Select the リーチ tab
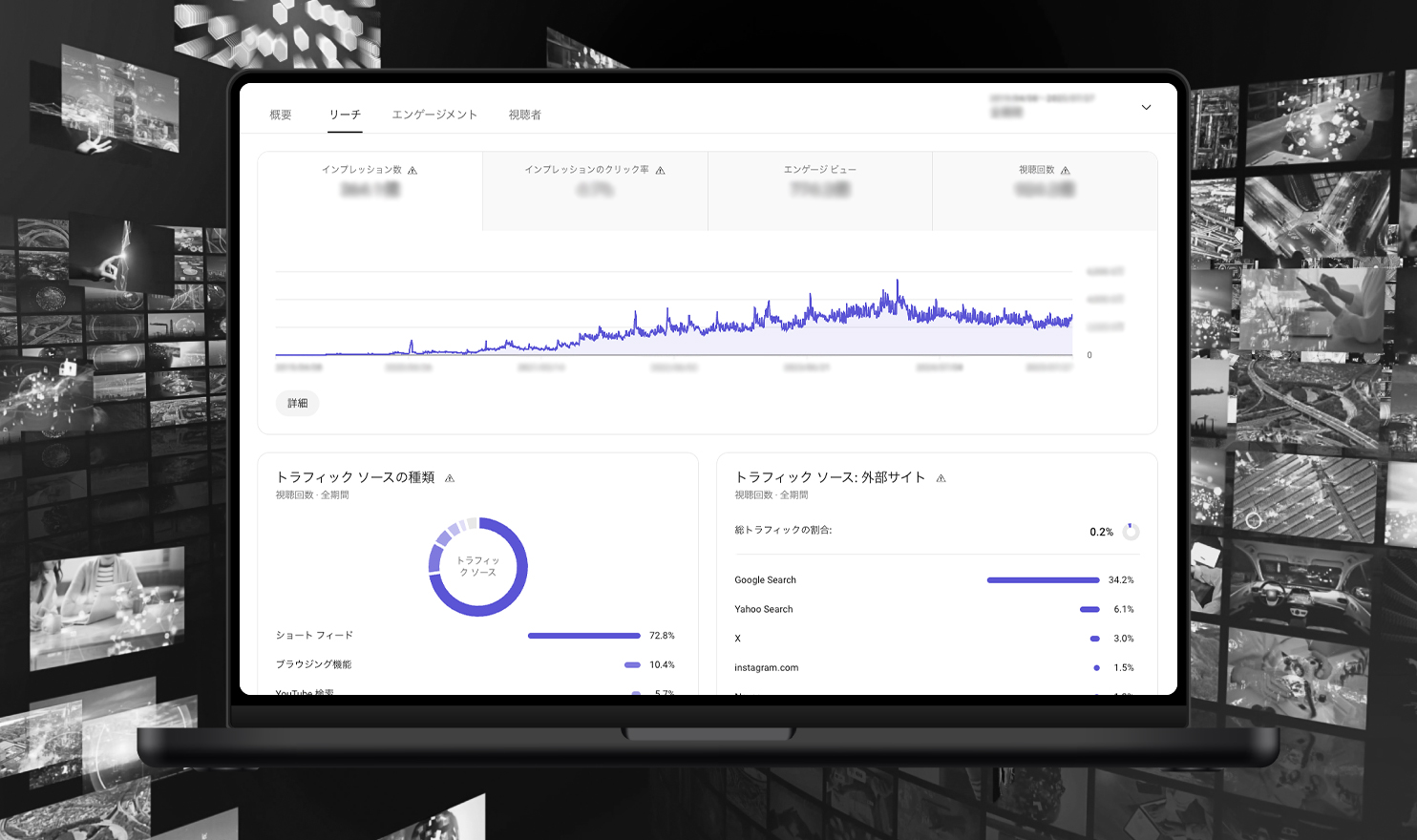 point(345,115)
